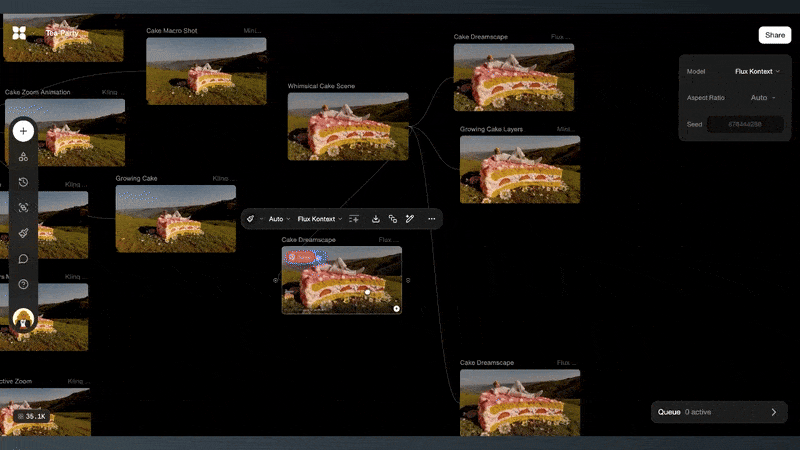Click the Growing Cake Layers node title
800x450 pixels.
(491, 129)
